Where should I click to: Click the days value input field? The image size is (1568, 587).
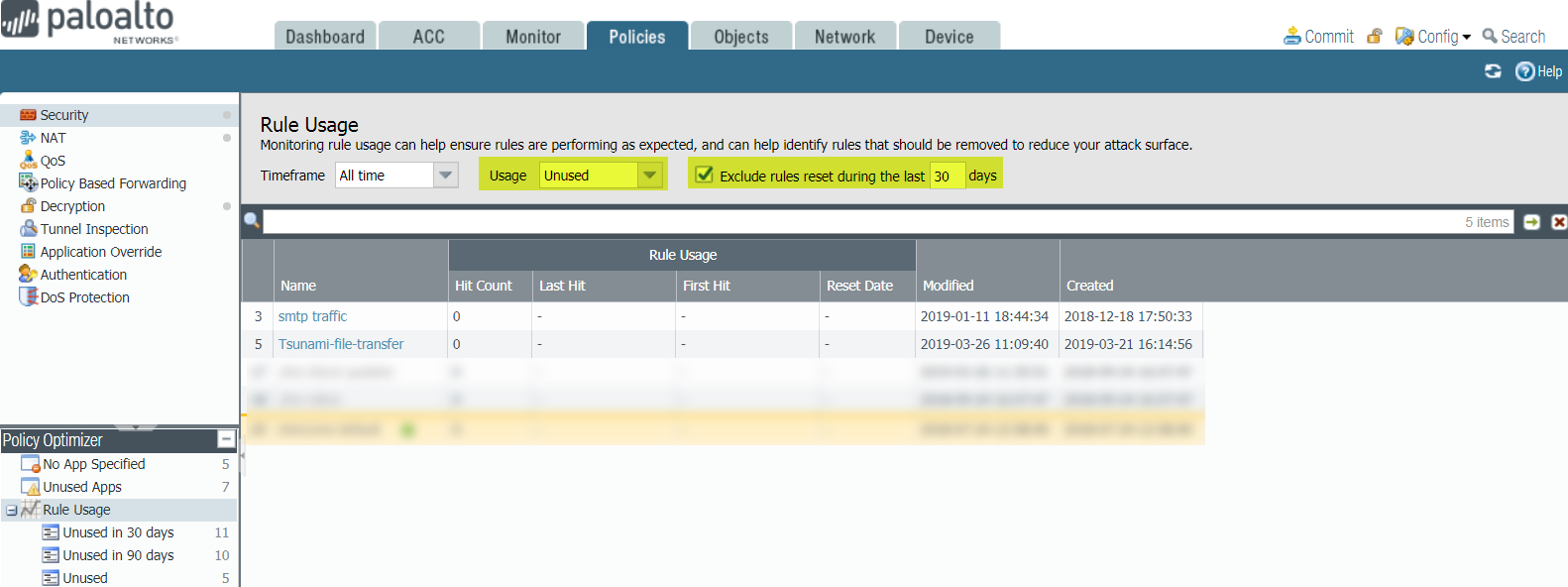tap(948, 176)
